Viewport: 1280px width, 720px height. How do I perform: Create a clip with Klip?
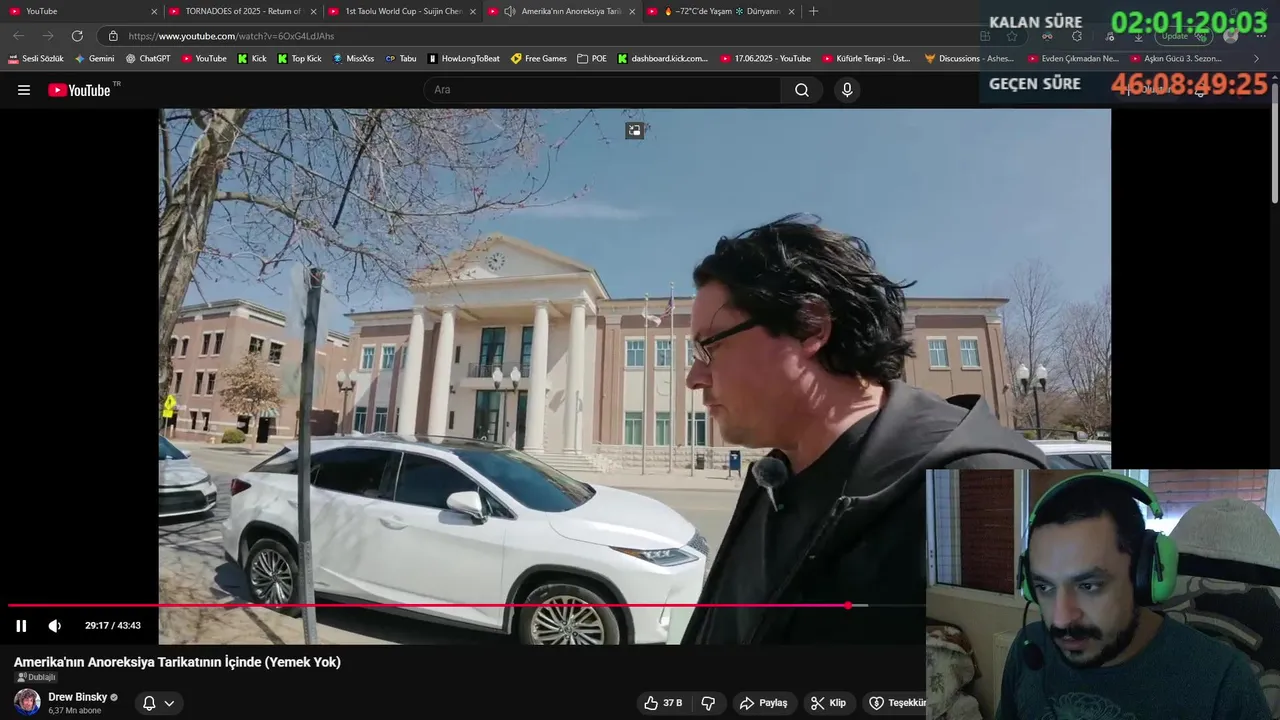click(x=828, y=703)
